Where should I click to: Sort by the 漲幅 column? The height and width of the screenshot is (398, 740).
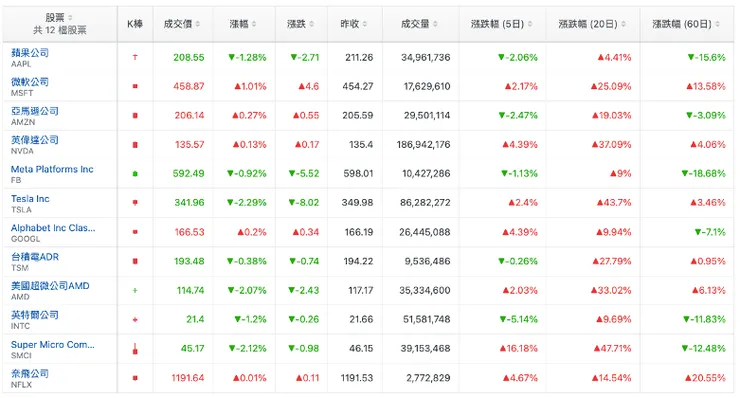(x=244, y=24)
